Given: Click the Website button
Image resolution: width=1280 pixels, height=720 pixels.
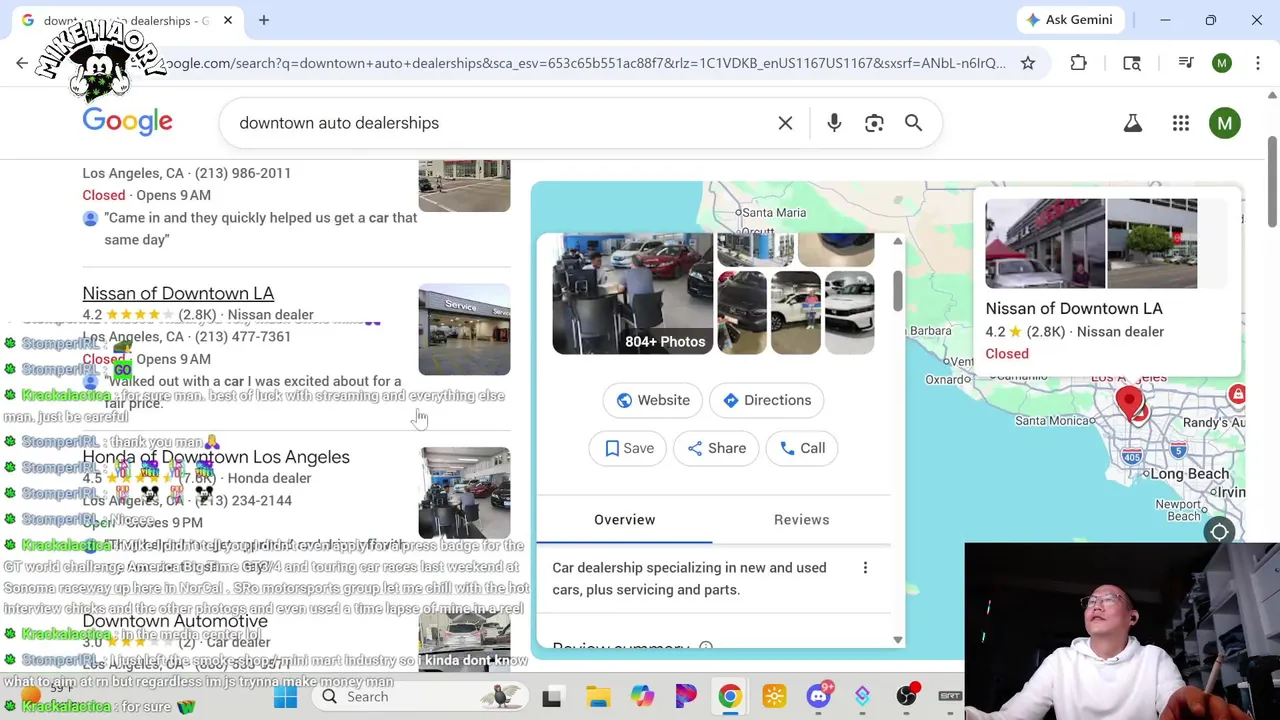Looking at the screenshot, I should 653,400.
